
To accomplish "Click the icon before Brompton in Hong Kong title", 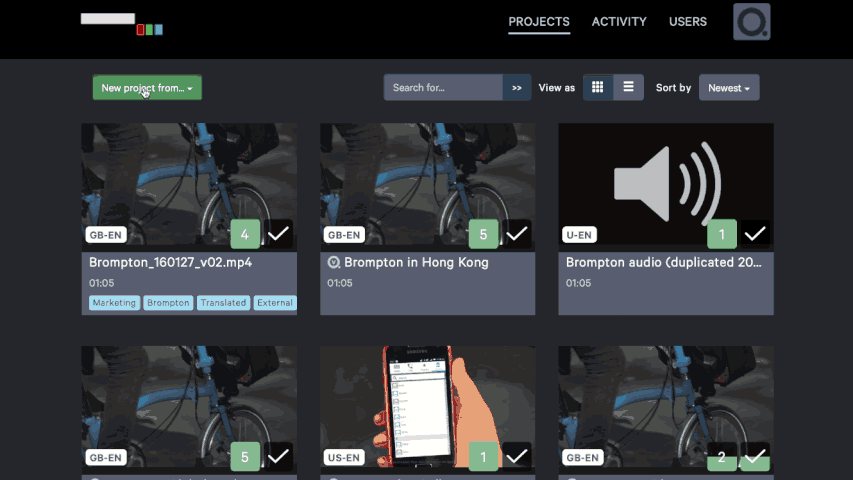I will tap(333, 262).
